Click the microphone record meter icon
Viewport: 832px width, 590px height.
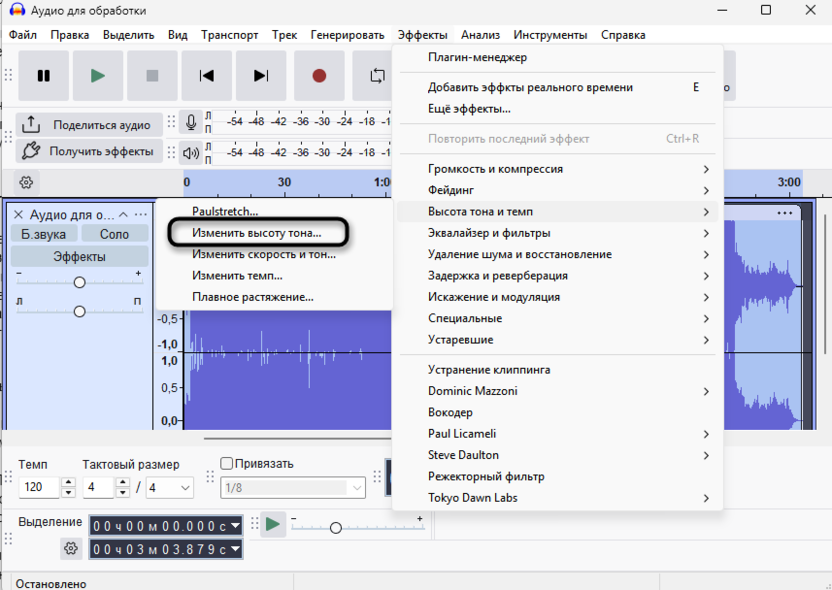(191, 123)
